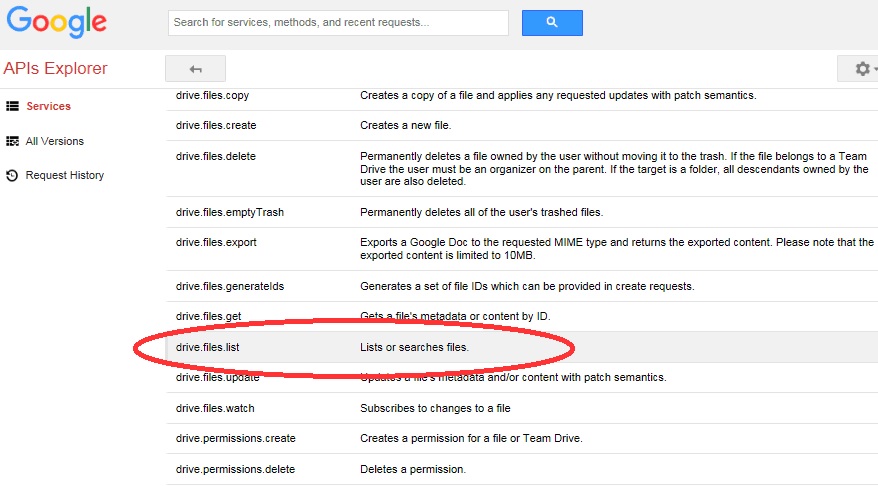Open the drive.files.delete method

(215, 156)
